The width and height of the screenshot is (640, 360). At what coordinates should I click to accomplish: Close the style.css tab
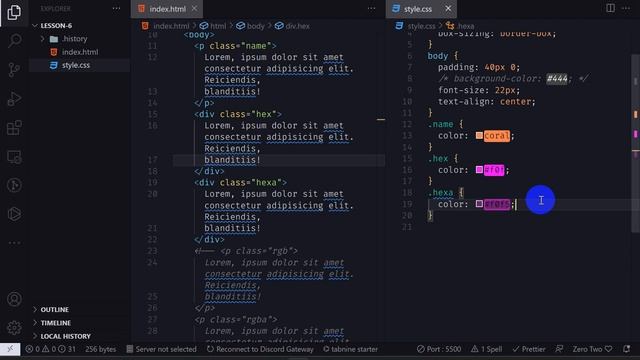448,9
